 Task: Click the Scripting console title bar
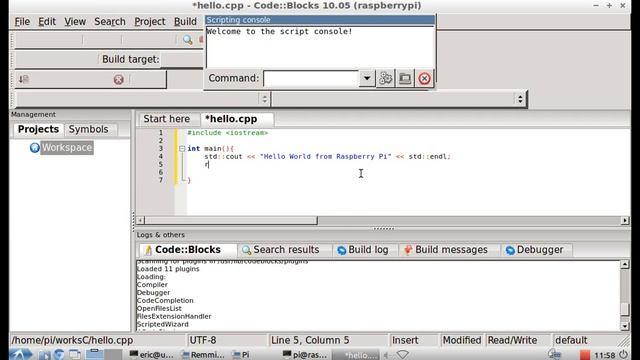pyautogui.click(x=320, y=20)
